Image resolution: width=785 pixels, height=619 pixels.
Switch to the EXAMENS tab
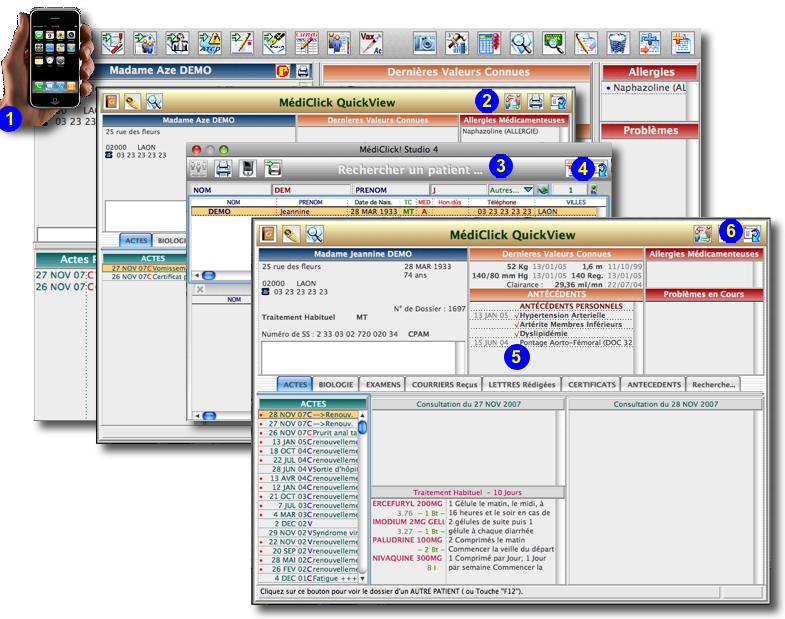(x=382, y=384)
